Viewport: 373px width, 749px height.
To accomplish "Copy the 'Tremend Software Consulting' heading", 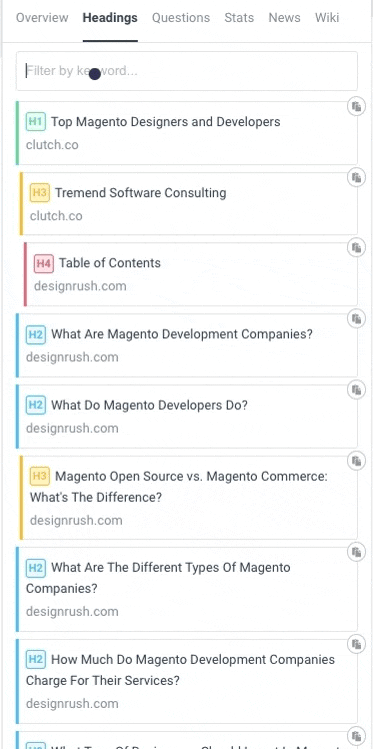I will pyautogui.click(x=356, y=177).
